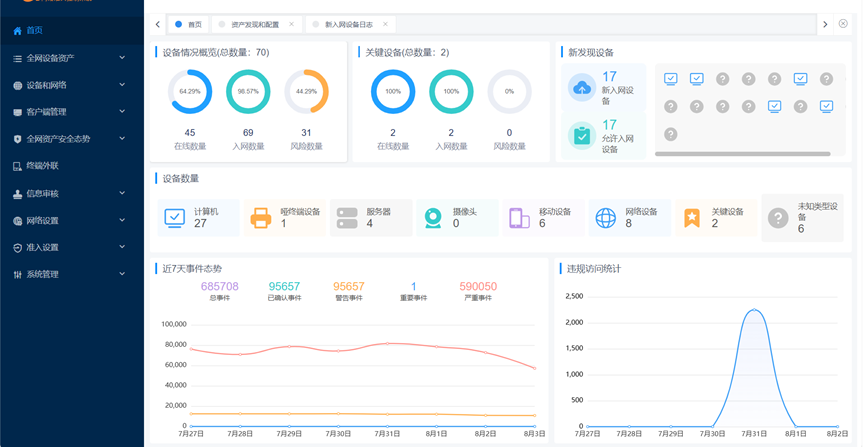Screen dimensions: 864x447
Task: Click the 哑终端设备 printer icon
Action: (261, 218)
